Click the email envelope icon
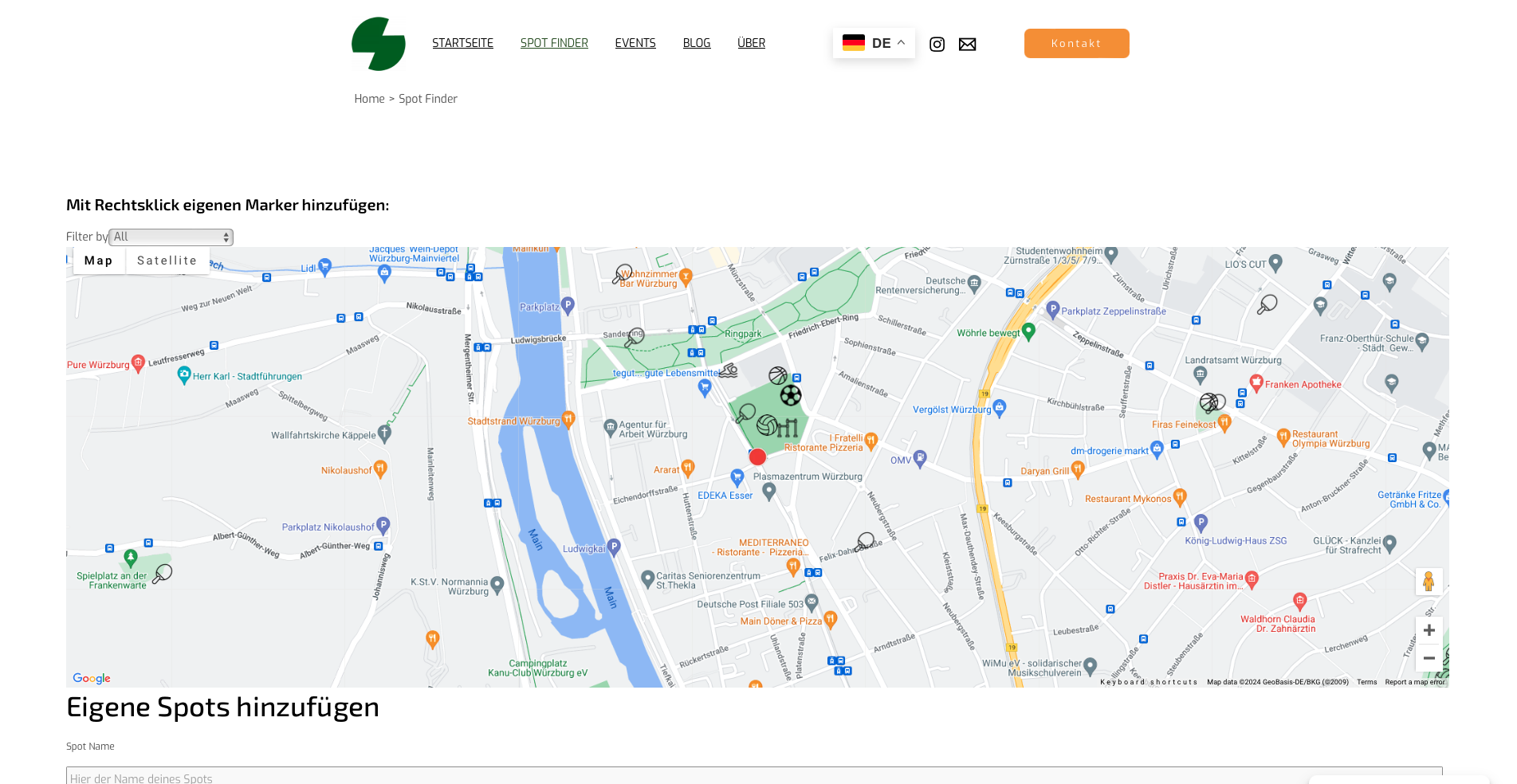This screenshot has width=1517, height=784. point(967,45)
